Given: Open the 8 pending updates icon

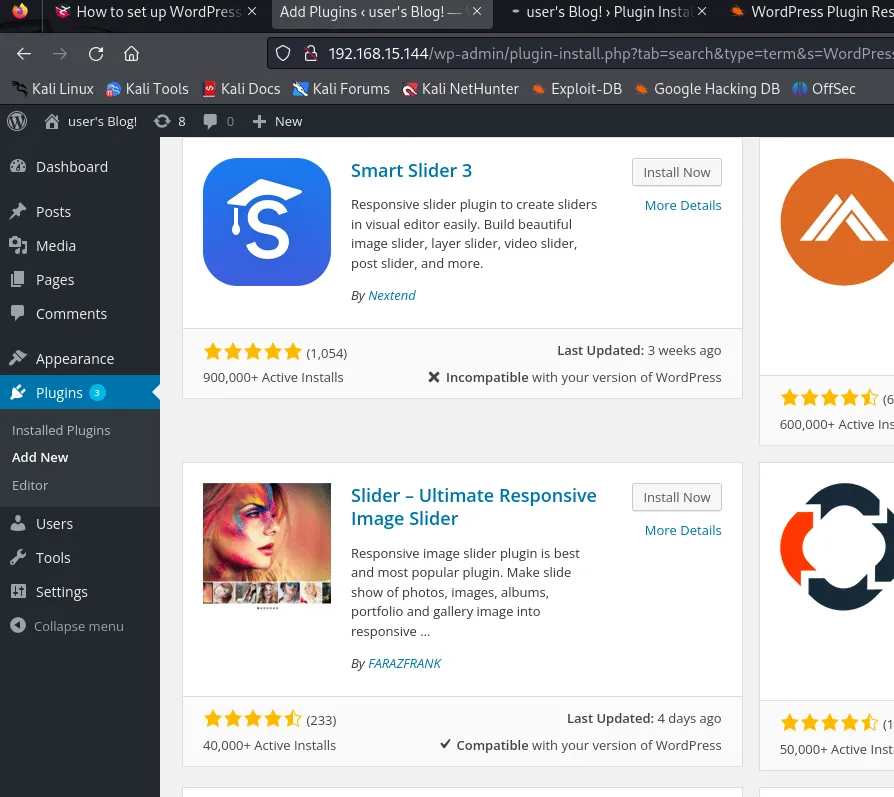Looking at the screenshot, I should click(170, 121).
